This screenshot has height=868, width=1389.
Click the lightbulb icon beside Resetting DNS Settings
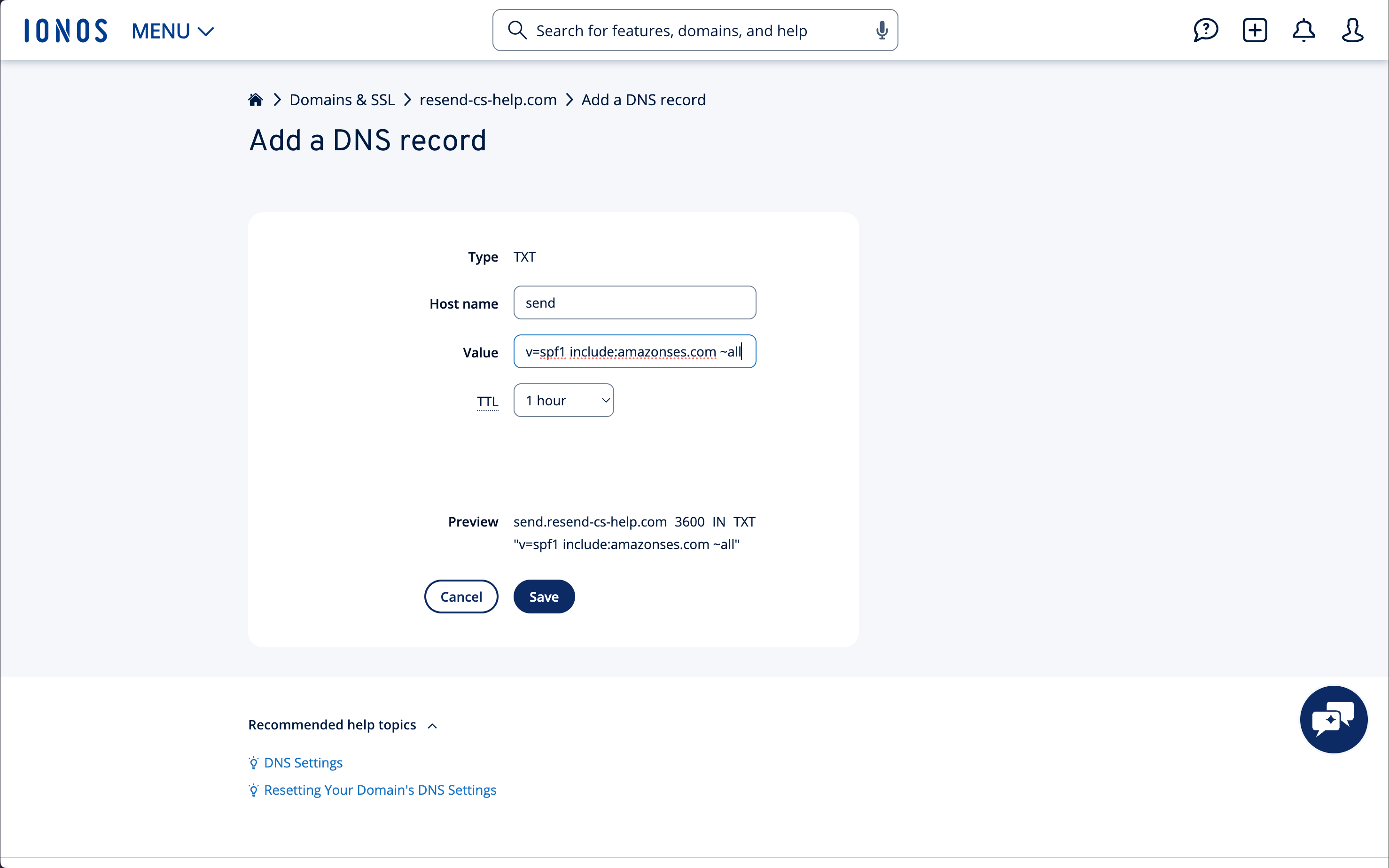coord(253,790)
